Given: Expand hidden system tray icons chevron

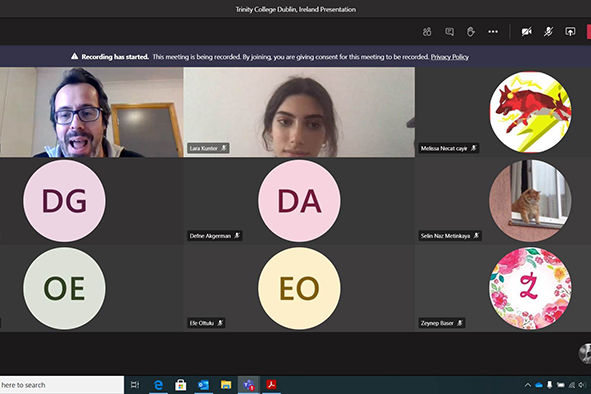Looking at the screenshot, I should click(528, 385).
